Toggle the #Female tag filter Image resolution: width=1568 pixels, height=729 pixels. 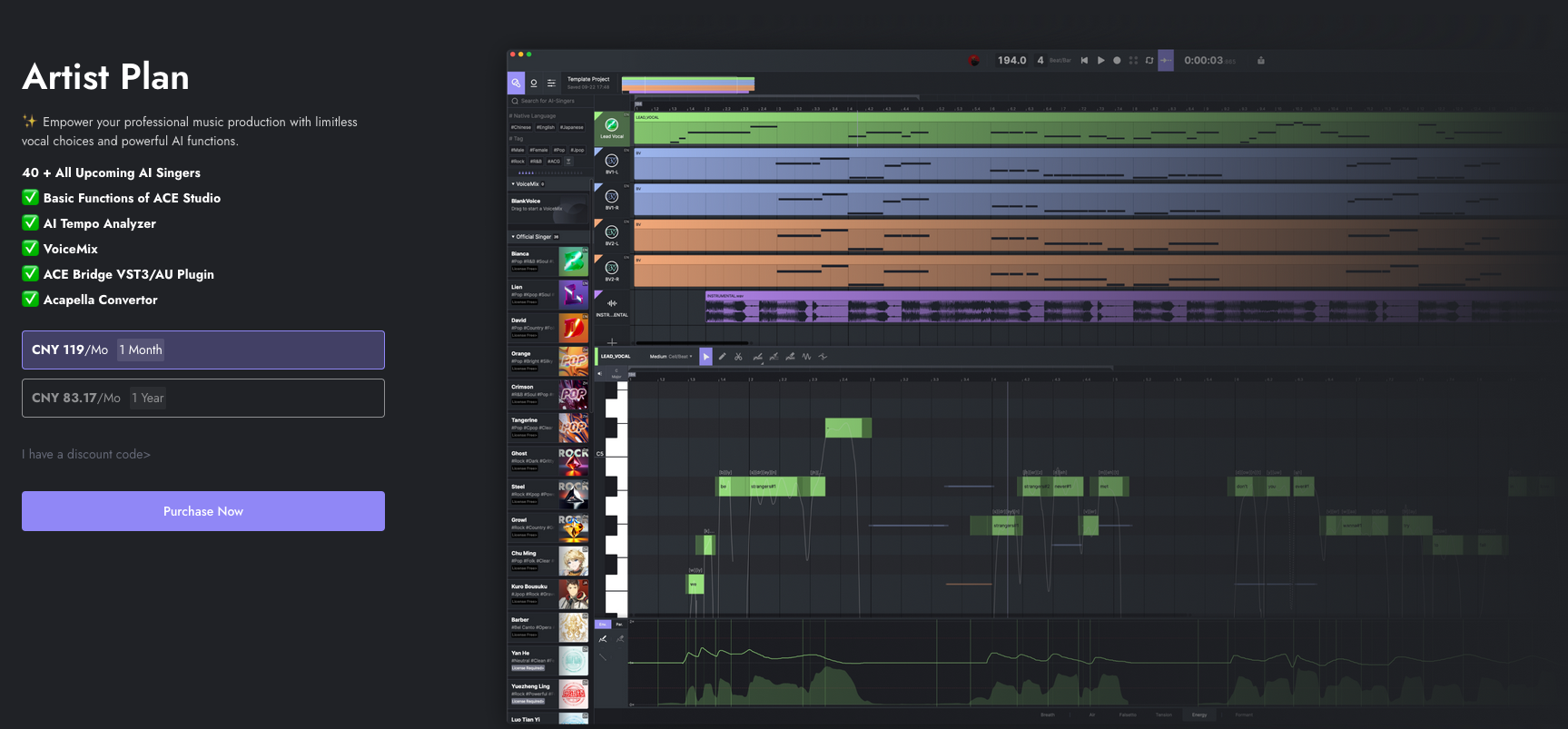(539, 150)
